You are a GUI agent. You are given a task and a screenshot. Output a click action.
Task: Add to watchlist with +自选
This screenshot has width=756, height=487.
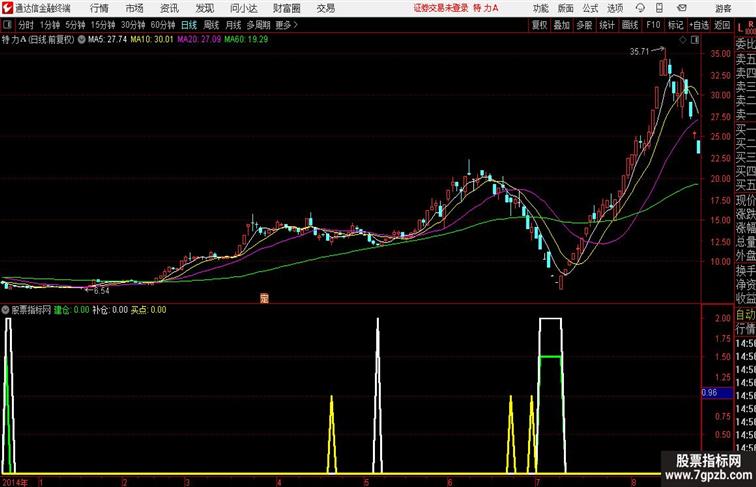699,25
